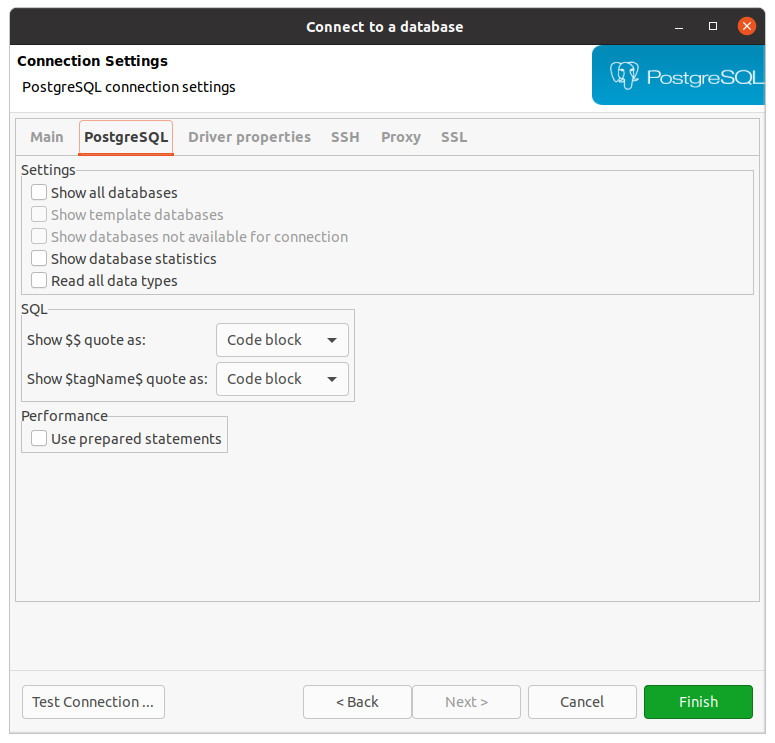Click the PostgreSQL tab label
Screen dimensions: 775x743
point(126,137)
